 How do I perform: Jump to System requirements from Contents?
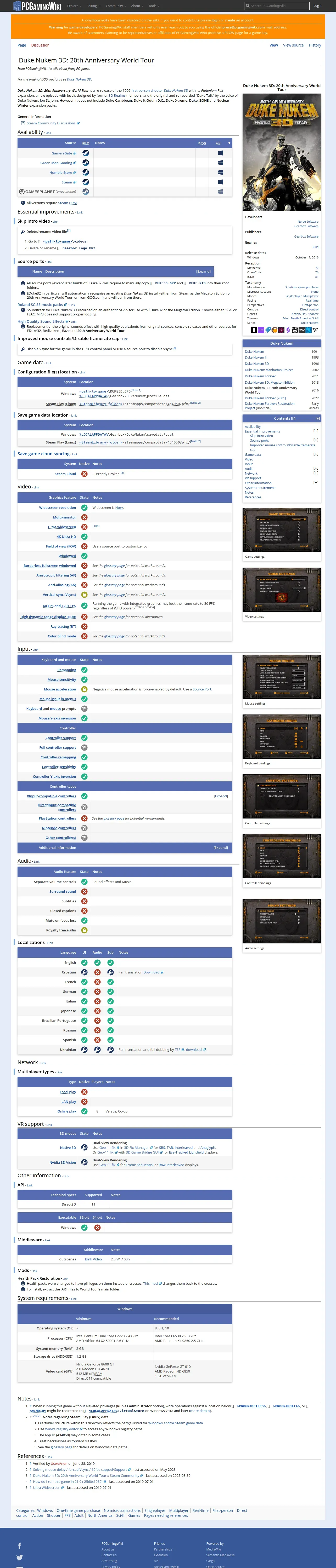[x=260, y=488]
